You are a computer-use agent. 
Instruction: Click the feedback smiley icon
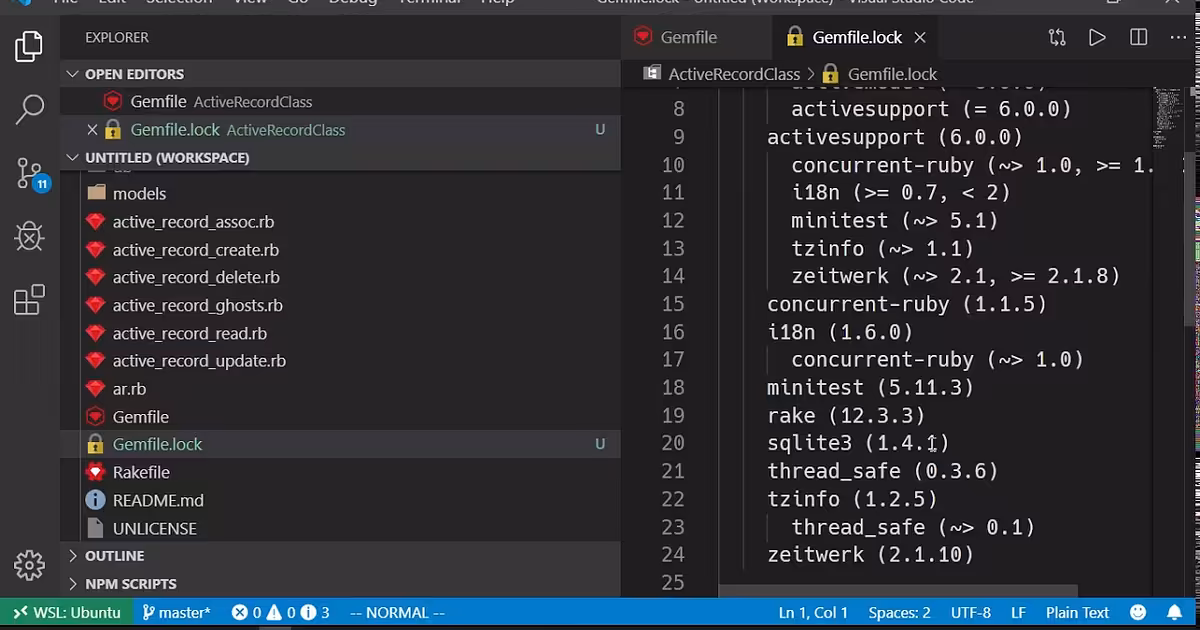[x=1138, y=613]
